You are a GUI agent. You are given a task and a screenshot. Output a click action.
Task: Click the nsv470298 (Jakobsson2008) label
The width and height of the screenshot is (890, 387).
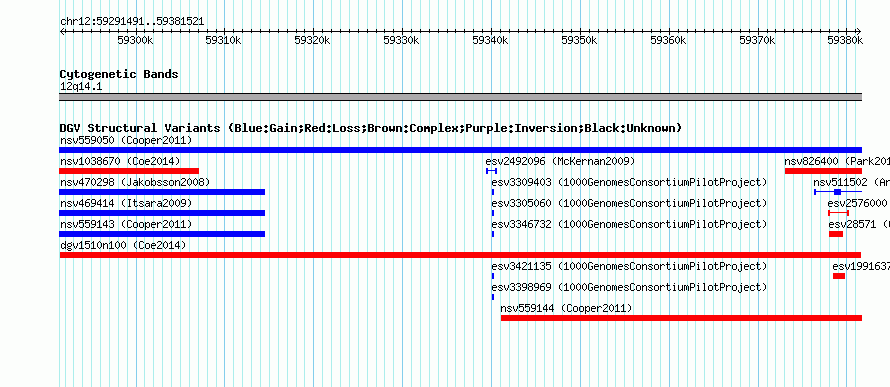pyautogui.click(x=135, y=182)
